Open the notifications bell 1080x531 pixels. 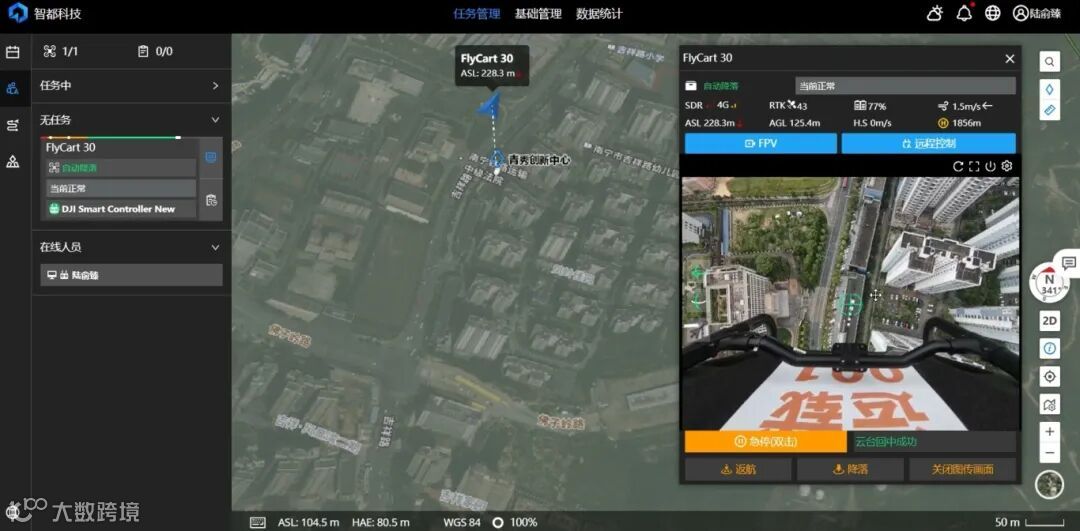(x=964, y=13)
